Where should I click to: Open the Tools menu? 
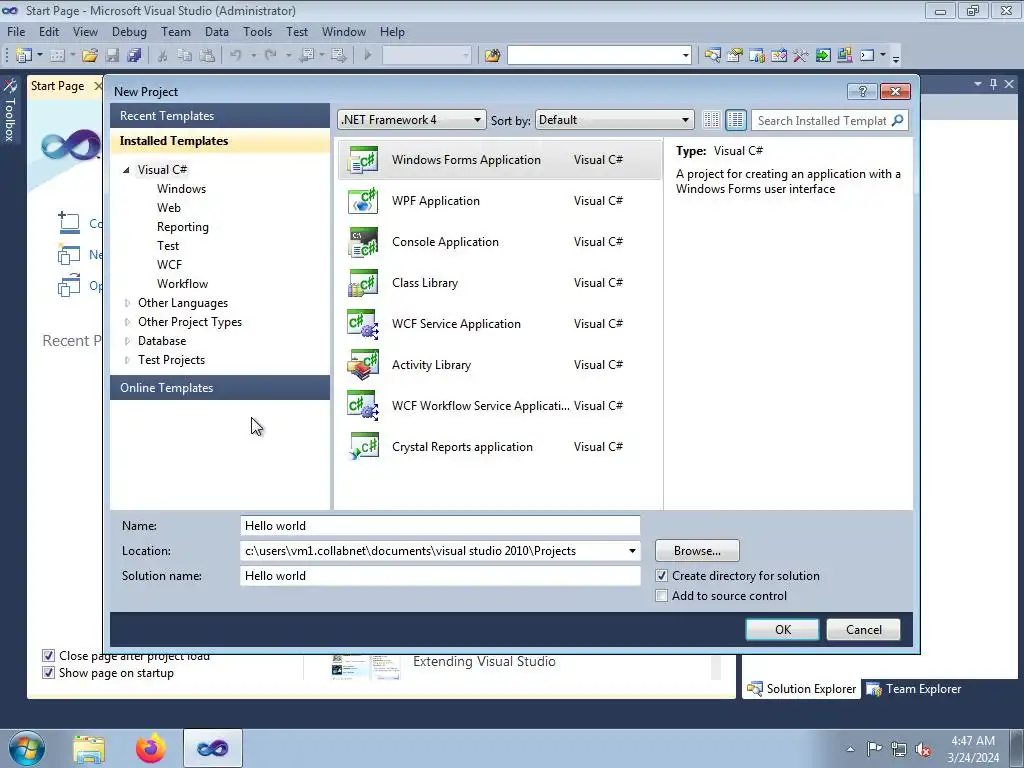257,32
